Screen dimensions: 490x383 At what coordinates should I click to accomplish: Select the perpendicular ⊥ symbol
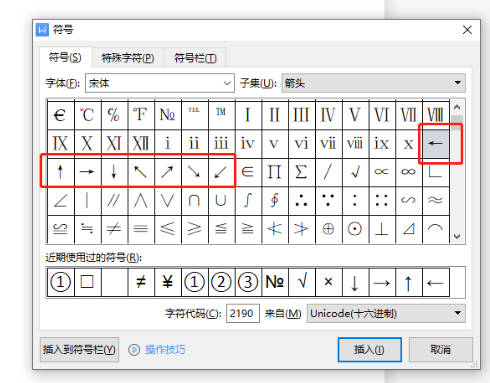coord(382,229)
